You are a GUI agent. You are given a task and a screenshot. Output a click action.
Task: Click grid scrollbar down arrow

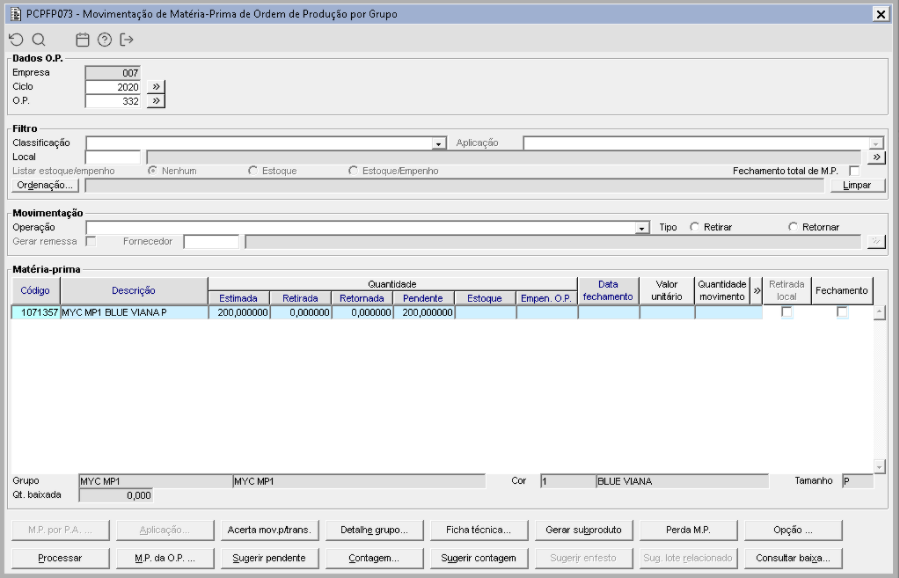880,466
